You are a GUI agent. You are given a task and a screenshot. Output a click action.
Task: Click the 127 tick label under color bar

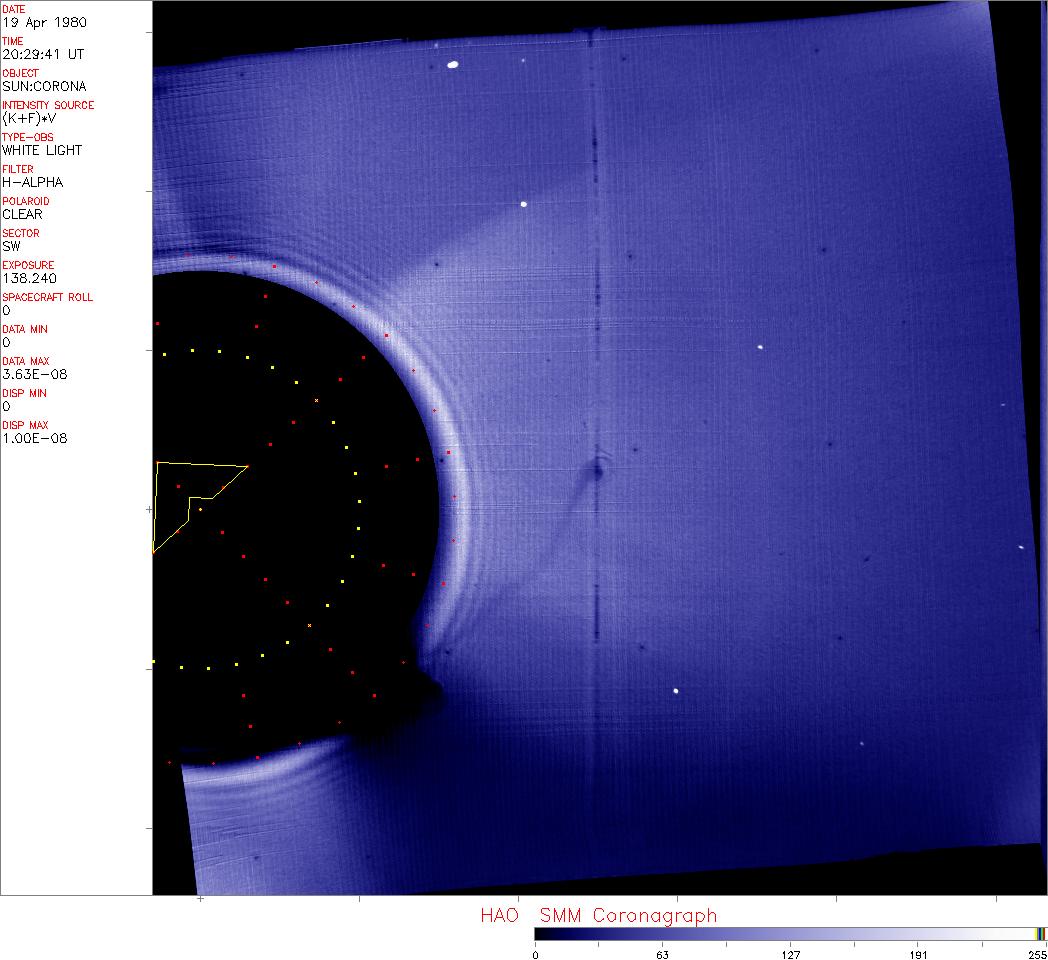(x=790, y=954)
